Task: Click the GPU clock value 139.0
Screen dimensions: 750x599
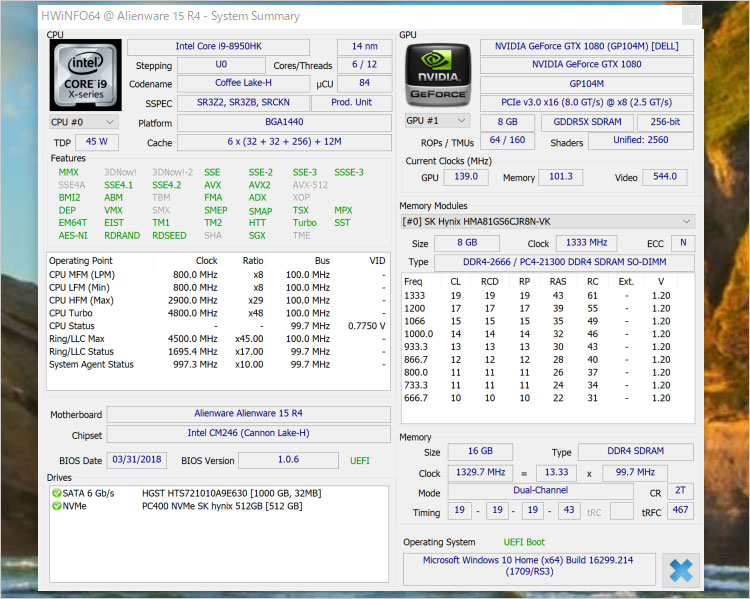Action: 466,177
